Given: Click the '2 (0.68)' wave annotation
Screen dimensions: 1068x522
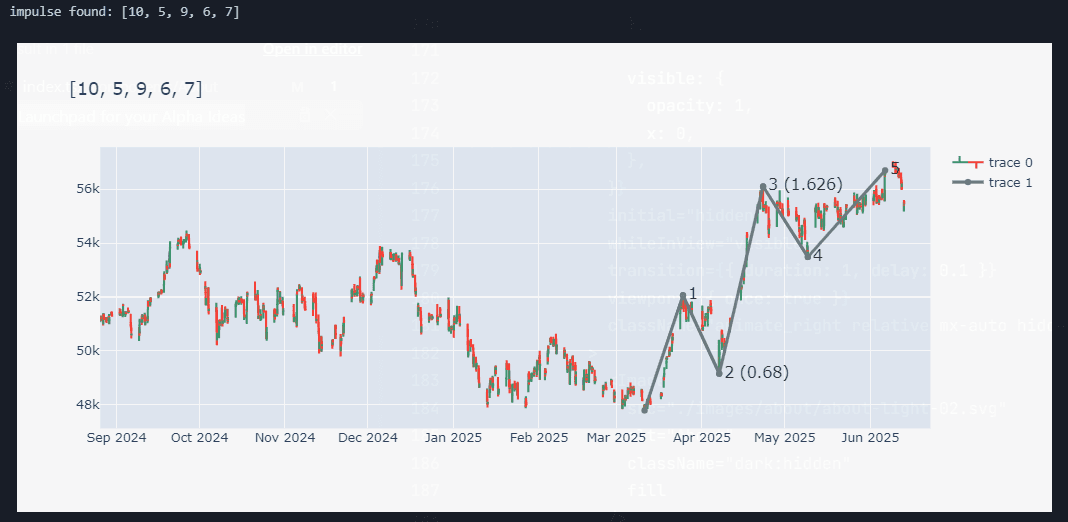Looking at the screenshot, I should (x=756, y=373).
